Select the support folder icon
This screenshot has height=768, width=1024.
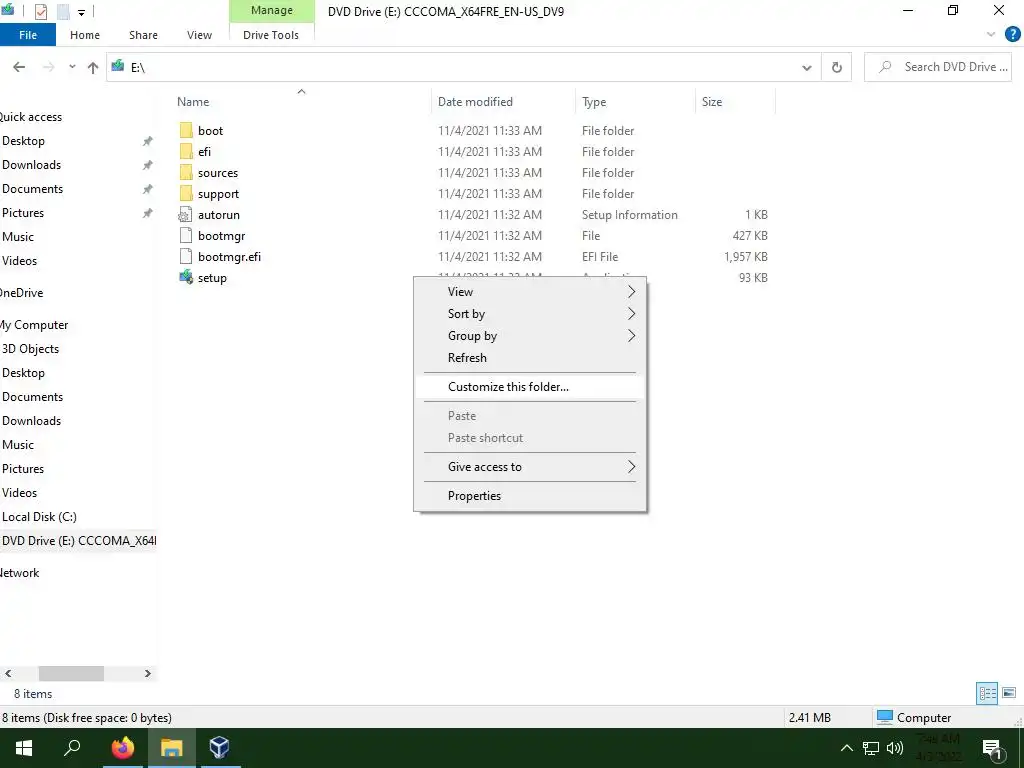coord(186,193)
